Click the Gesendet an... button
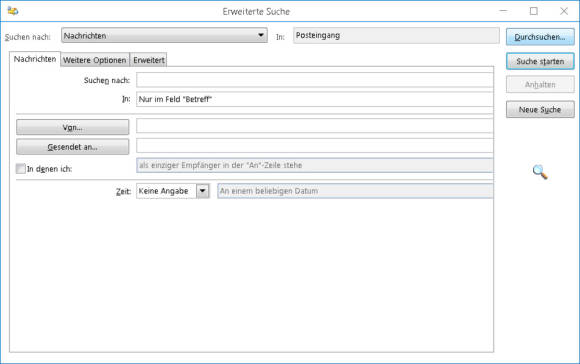 point(72,147)
